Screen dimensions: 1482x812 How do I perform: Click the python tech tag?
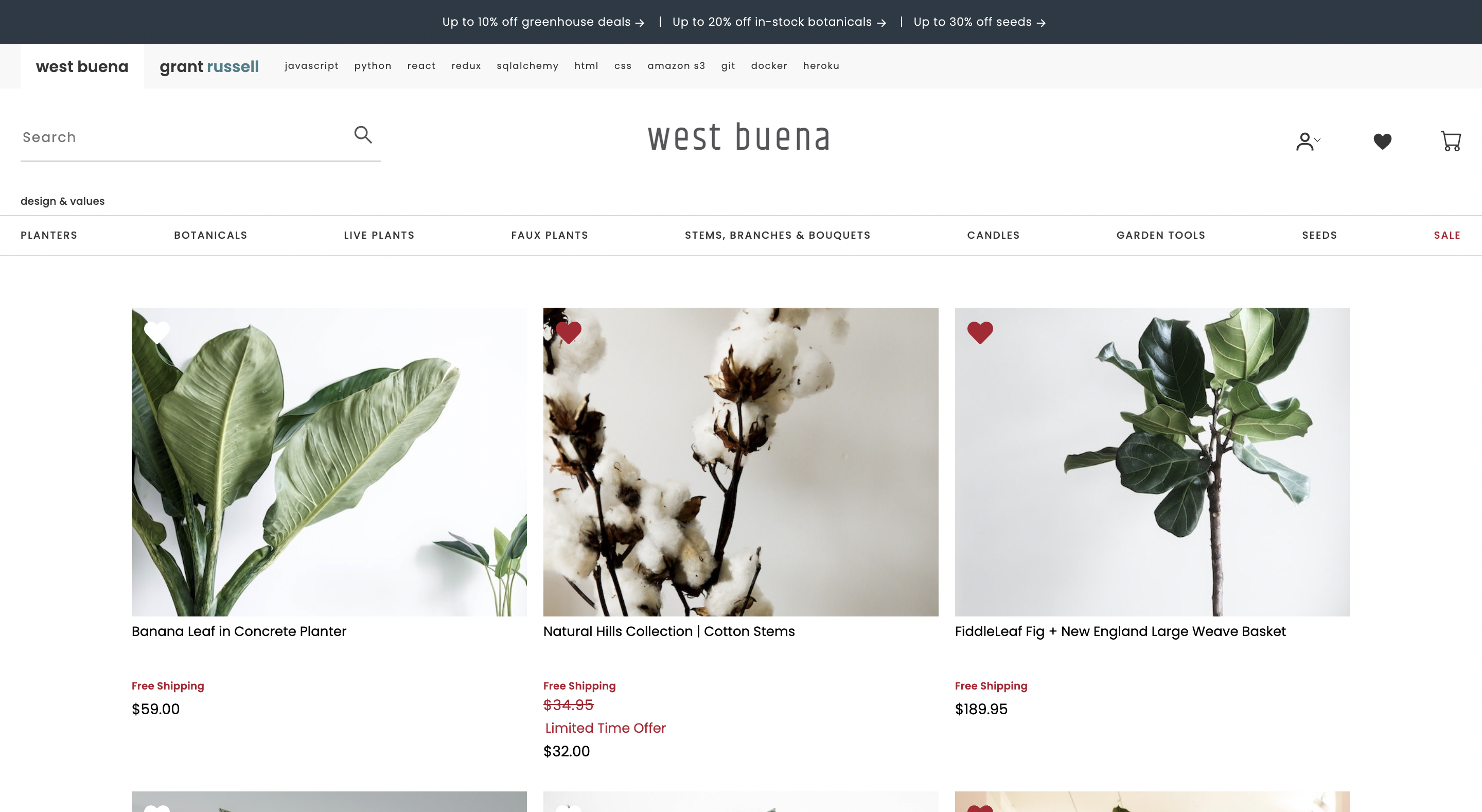[373, 65]
